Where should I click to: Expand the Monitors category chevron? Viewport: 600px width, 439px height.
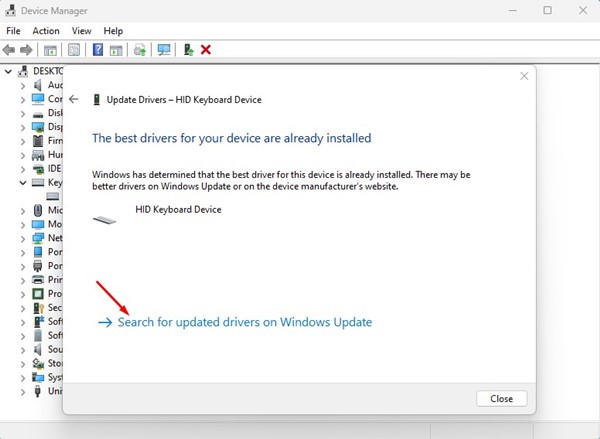point(23,224)
